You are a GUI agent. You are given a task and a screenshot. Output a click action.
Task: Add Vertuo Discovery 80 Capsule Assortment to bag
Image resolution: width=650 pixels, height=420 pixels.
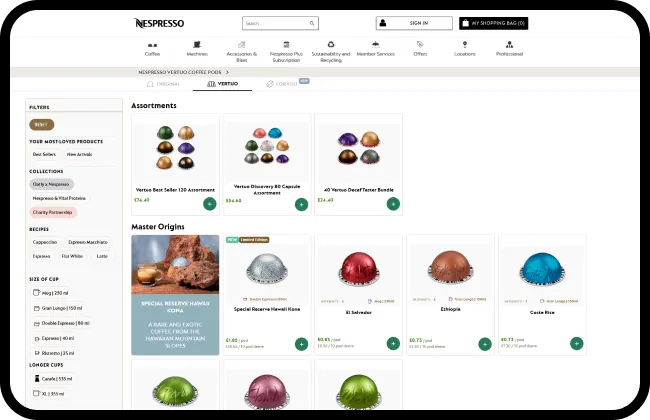[301, 204]
